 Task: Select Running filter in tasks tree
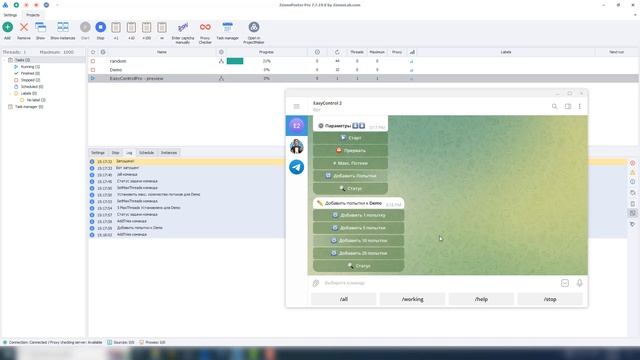pyautogui.click(x=30, y=67)
